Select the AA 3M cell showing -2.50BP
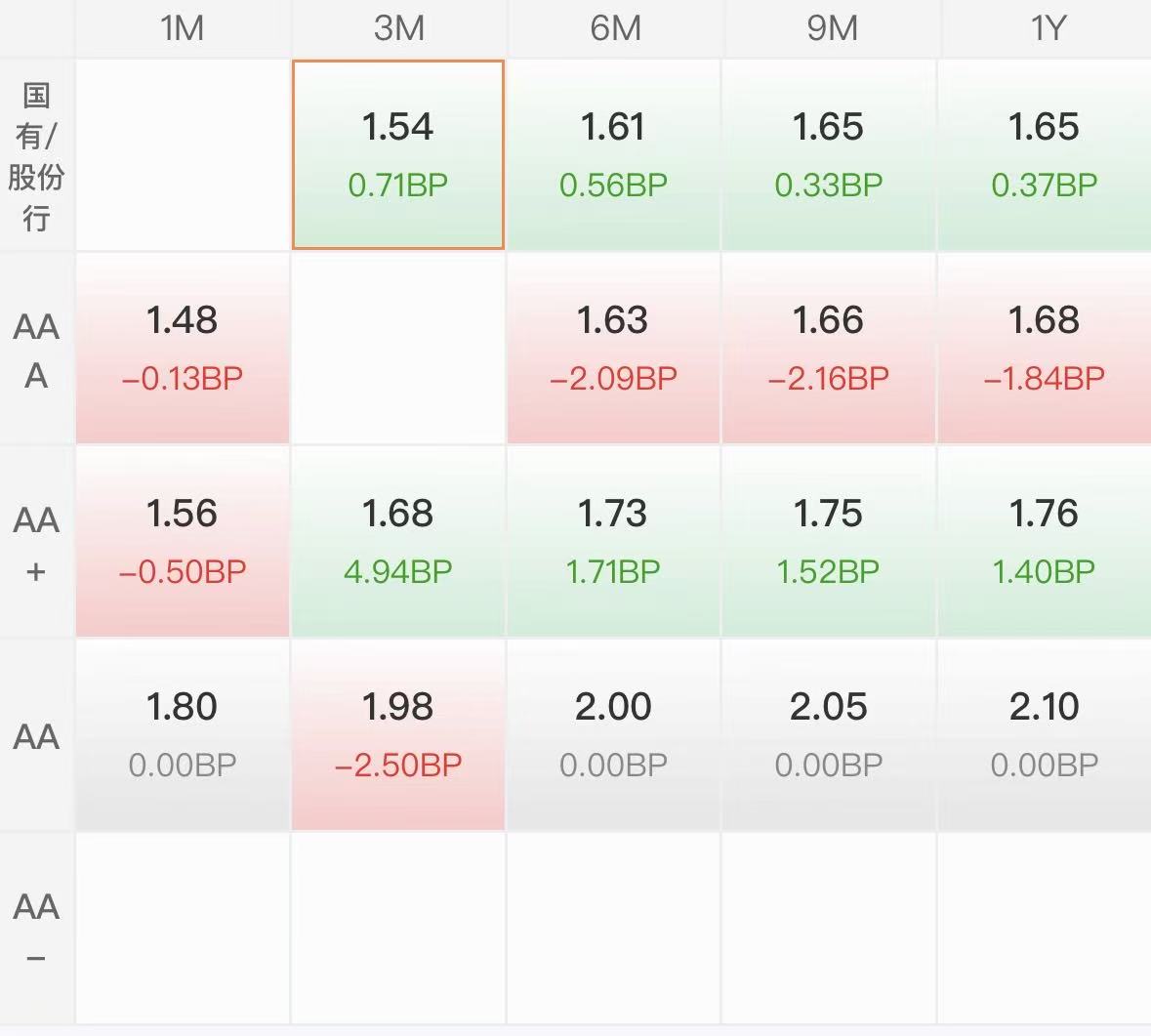Screen dimensions: 1151x1036 398,735
